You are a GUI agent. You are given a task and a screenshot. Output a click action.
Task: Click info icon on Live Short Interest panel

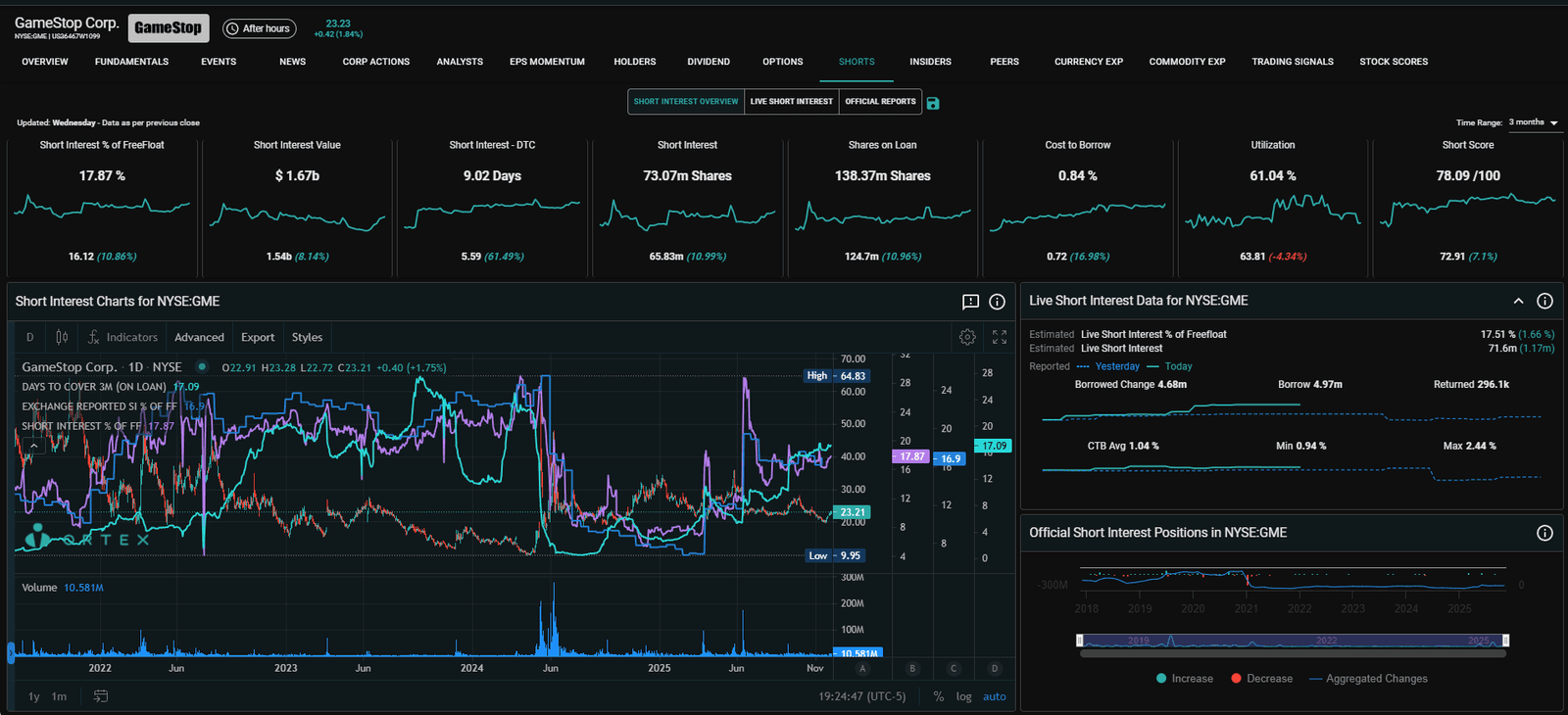pos(1544,301)
